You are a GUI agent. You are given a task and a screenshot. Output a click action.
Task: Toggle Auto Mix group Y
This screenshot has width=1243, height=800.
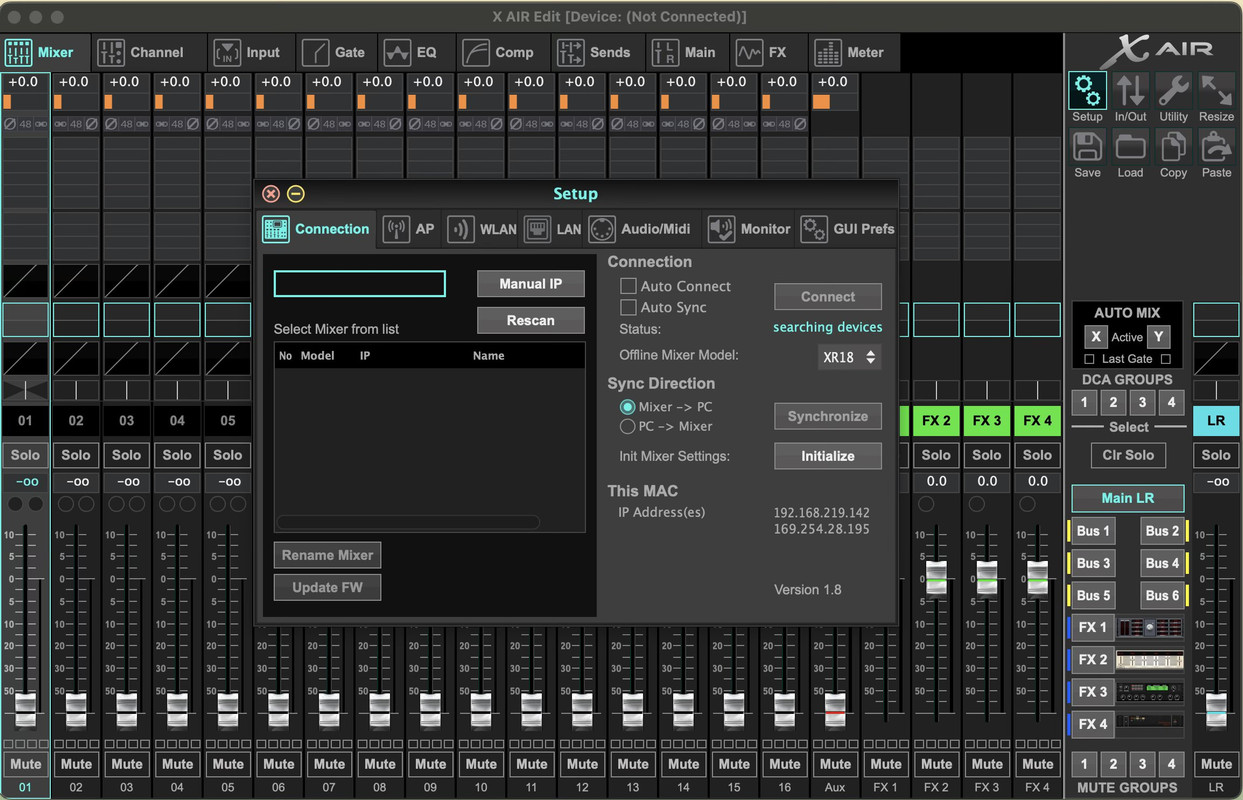click(1158, 337)
